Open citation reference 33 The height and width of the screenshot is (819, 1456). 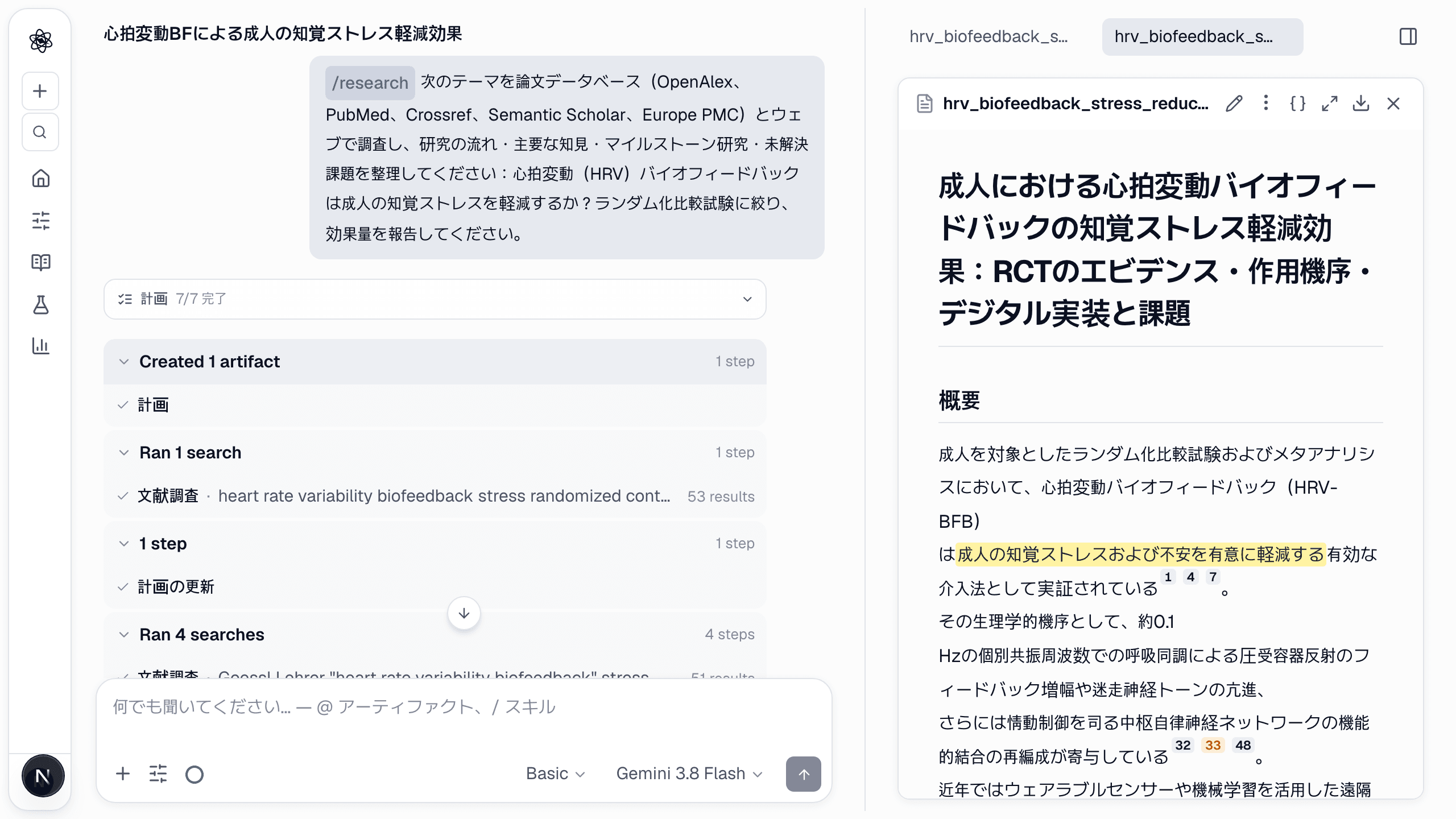pyautogui.click(x=1213, y=745)
